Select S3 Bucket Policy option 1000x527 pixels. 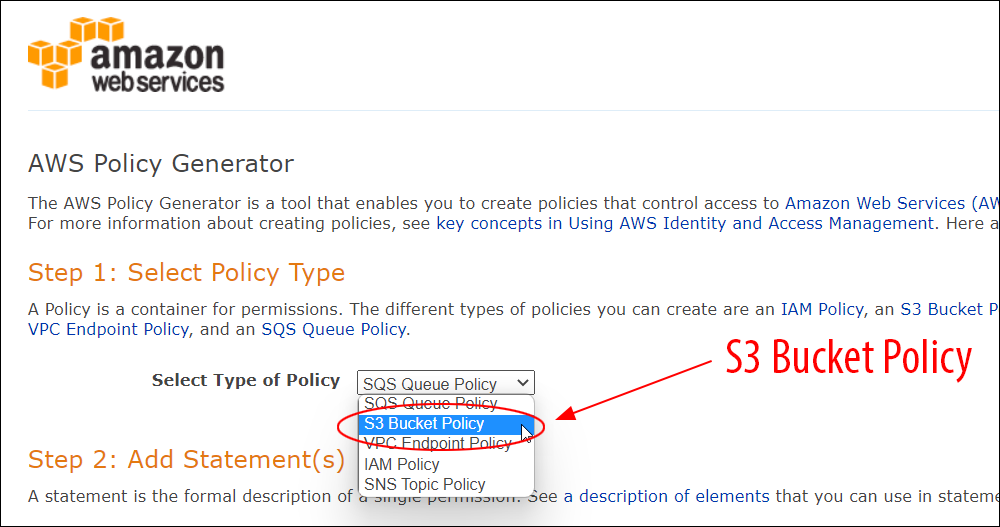[446, 424]
